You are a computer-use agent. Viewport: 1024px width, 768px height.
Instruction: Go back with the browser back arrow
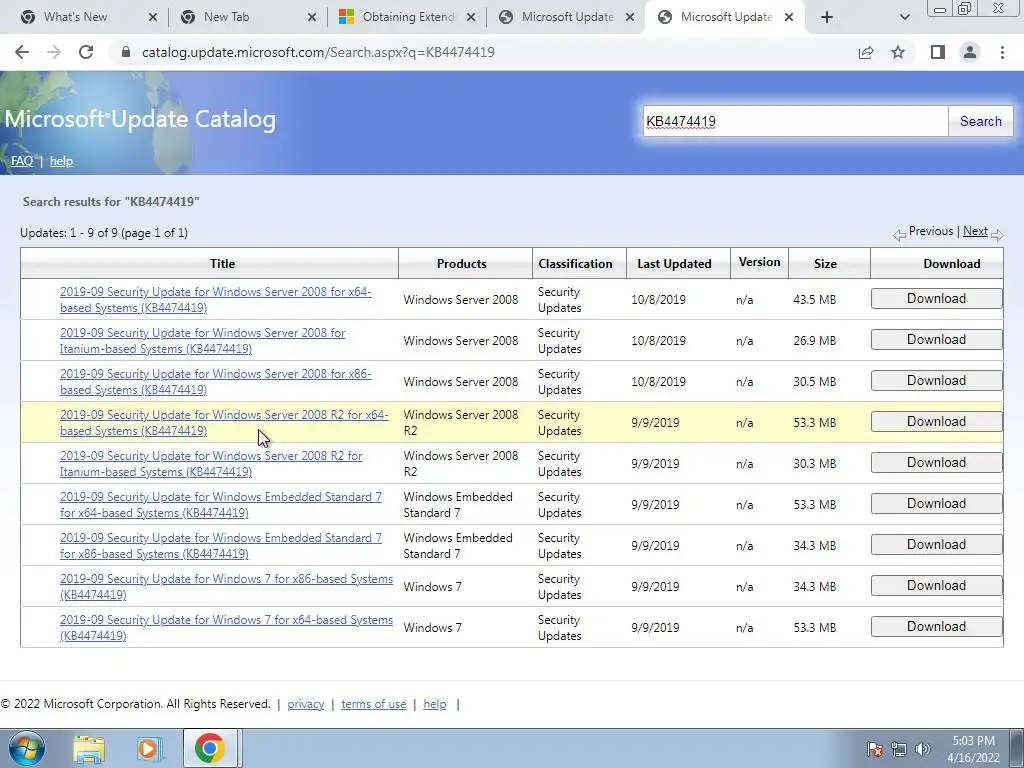tap(22, 52)
